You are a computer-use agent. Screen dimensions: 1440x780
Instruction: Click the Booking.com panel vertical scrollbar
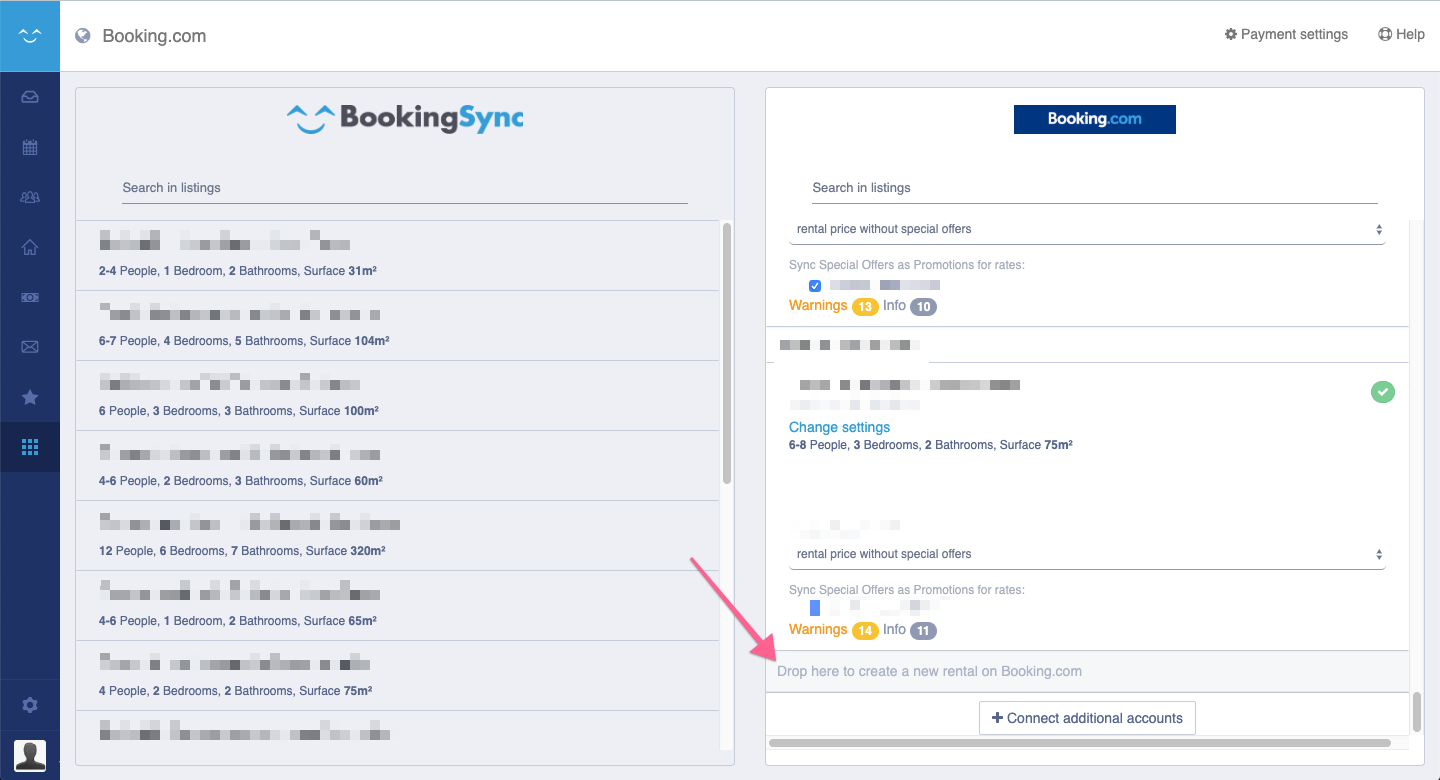pos(1416,712)
